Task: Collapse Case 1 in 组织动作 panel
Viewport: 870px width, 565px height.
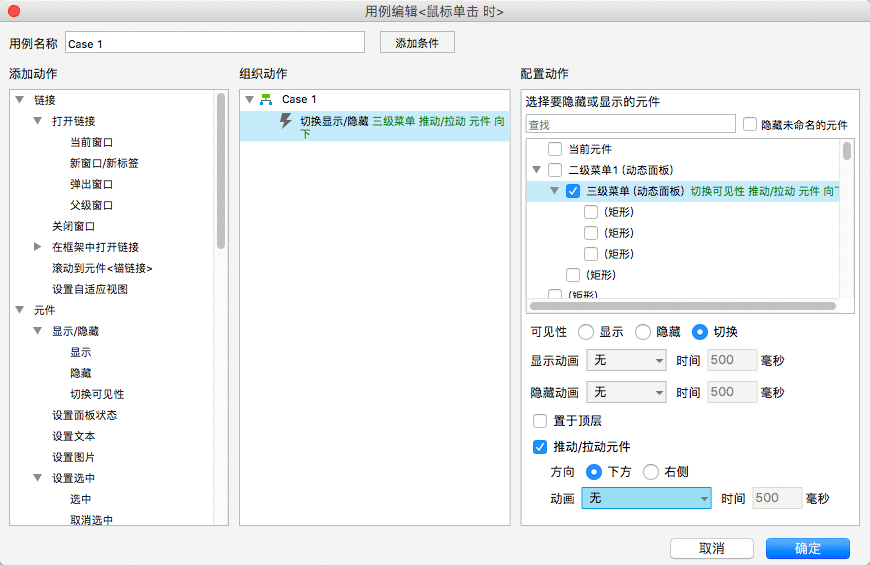Action: coord(250,99)
